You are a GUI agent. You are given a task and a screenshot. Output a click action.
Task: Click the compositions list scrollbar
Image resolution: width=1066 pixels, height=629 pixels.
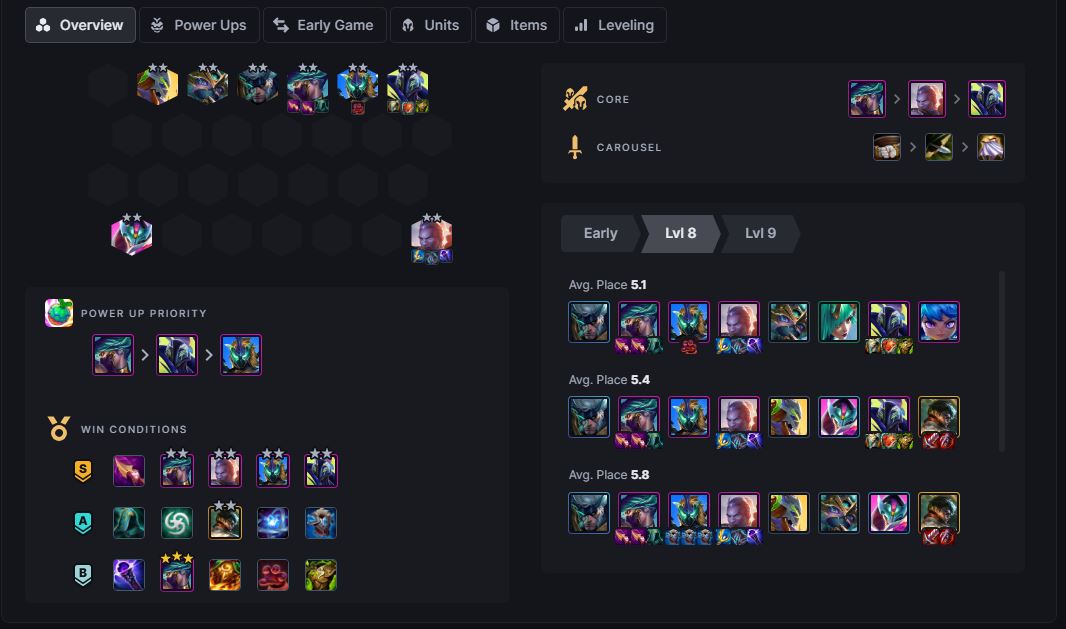[x=1001, y=361]
